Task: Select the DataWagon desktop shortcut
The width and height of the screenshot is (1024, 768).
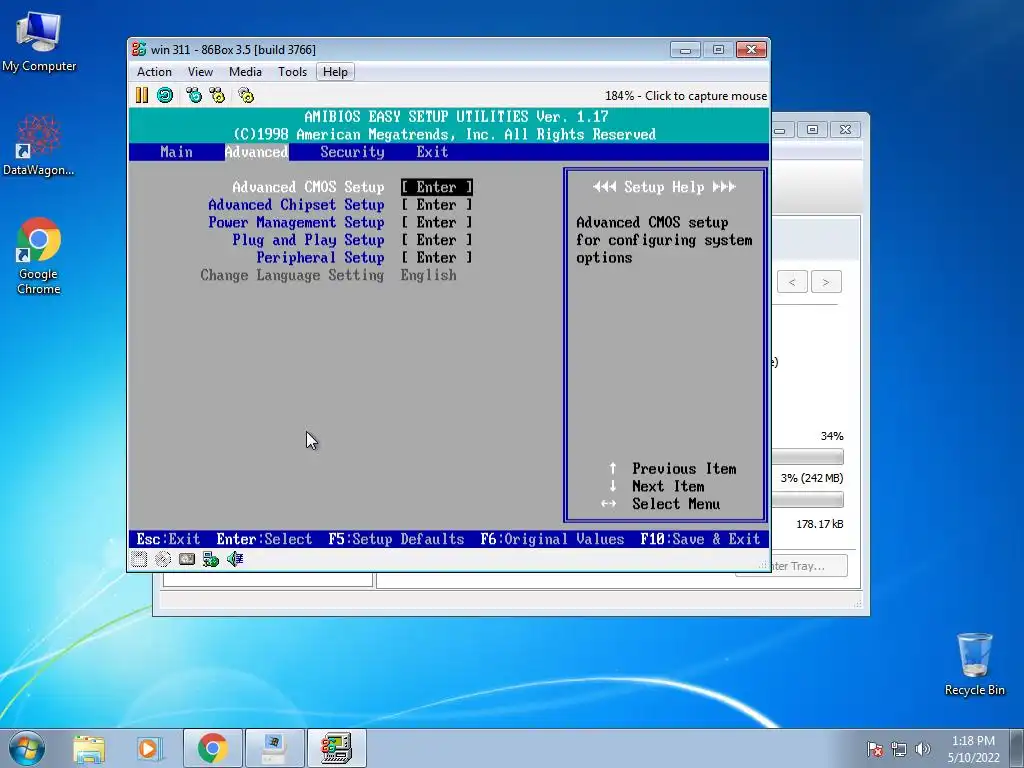Action: [38, 146]
